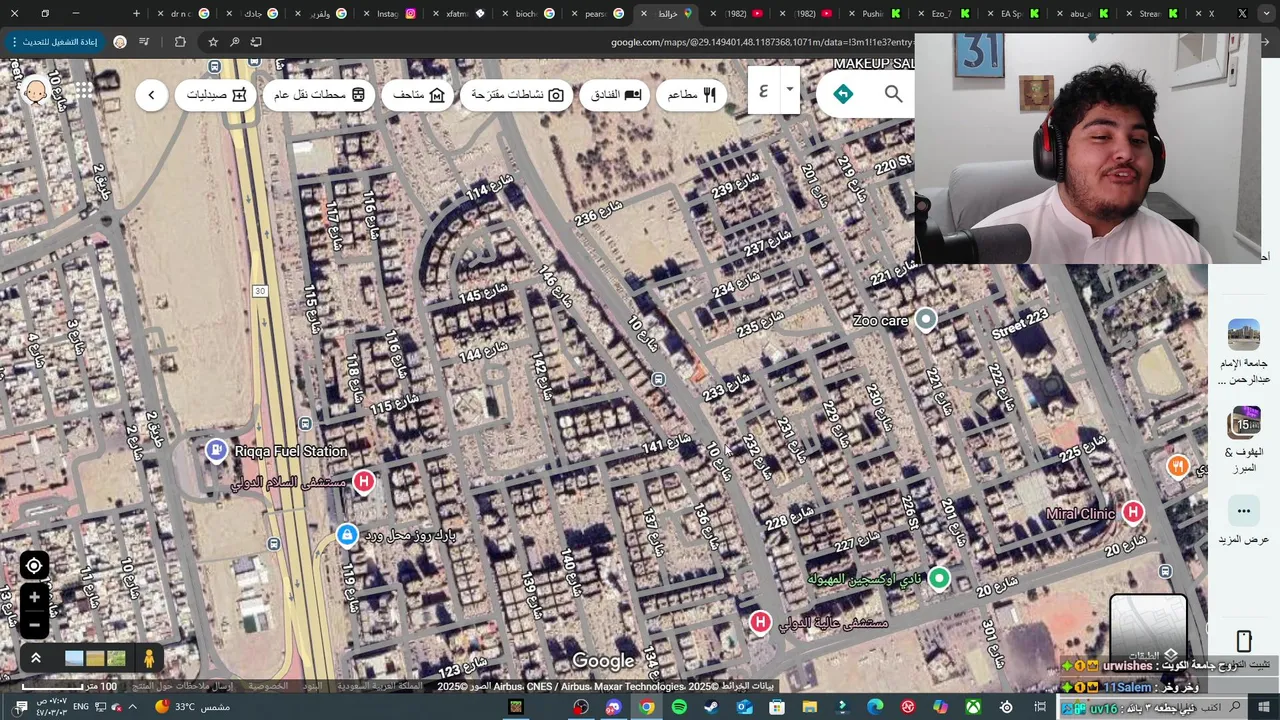This screenshot has height=720, width=1280.
Task: Click the bus stop icon on street 10
Action: 658,379
